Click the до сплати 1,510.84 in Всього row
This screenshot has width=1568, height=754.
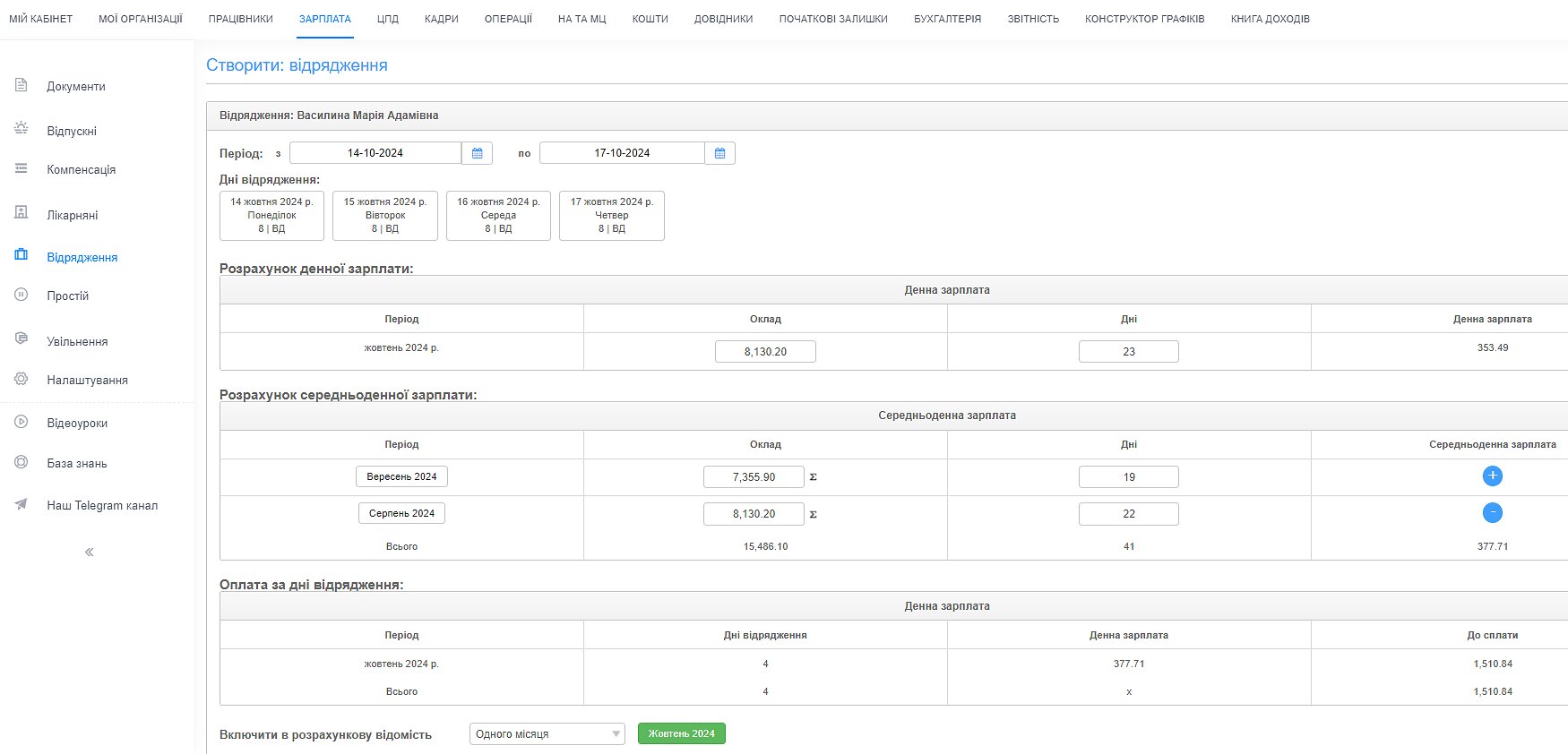pos(1493,691)
